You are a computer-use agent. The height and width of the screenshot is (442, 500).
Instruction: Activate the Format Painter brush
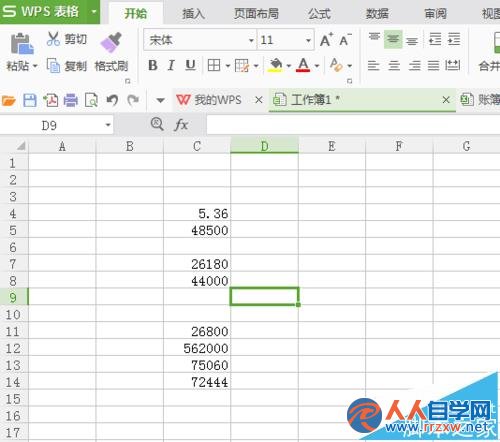[111, 42]
